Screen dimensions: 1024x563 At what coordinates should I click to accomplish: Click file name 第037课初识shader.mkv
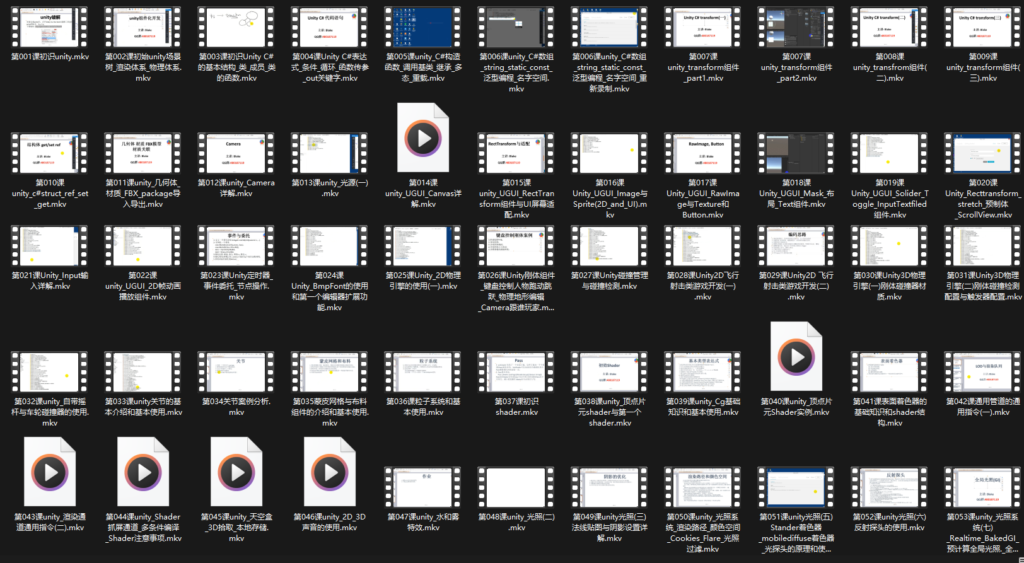516,407
